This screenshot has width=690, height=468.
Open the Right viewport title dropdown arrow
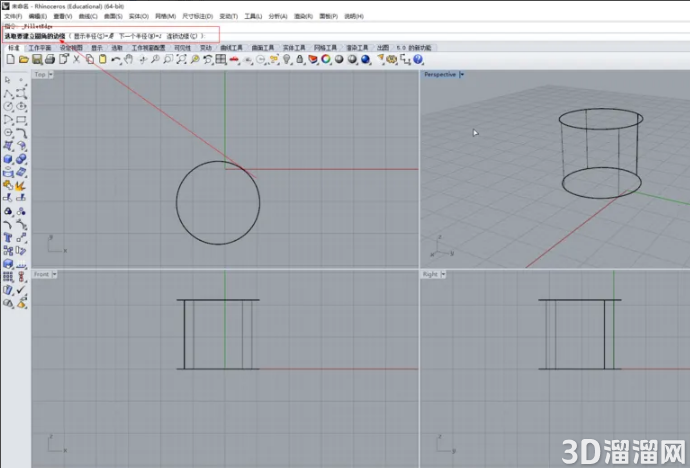443,274
